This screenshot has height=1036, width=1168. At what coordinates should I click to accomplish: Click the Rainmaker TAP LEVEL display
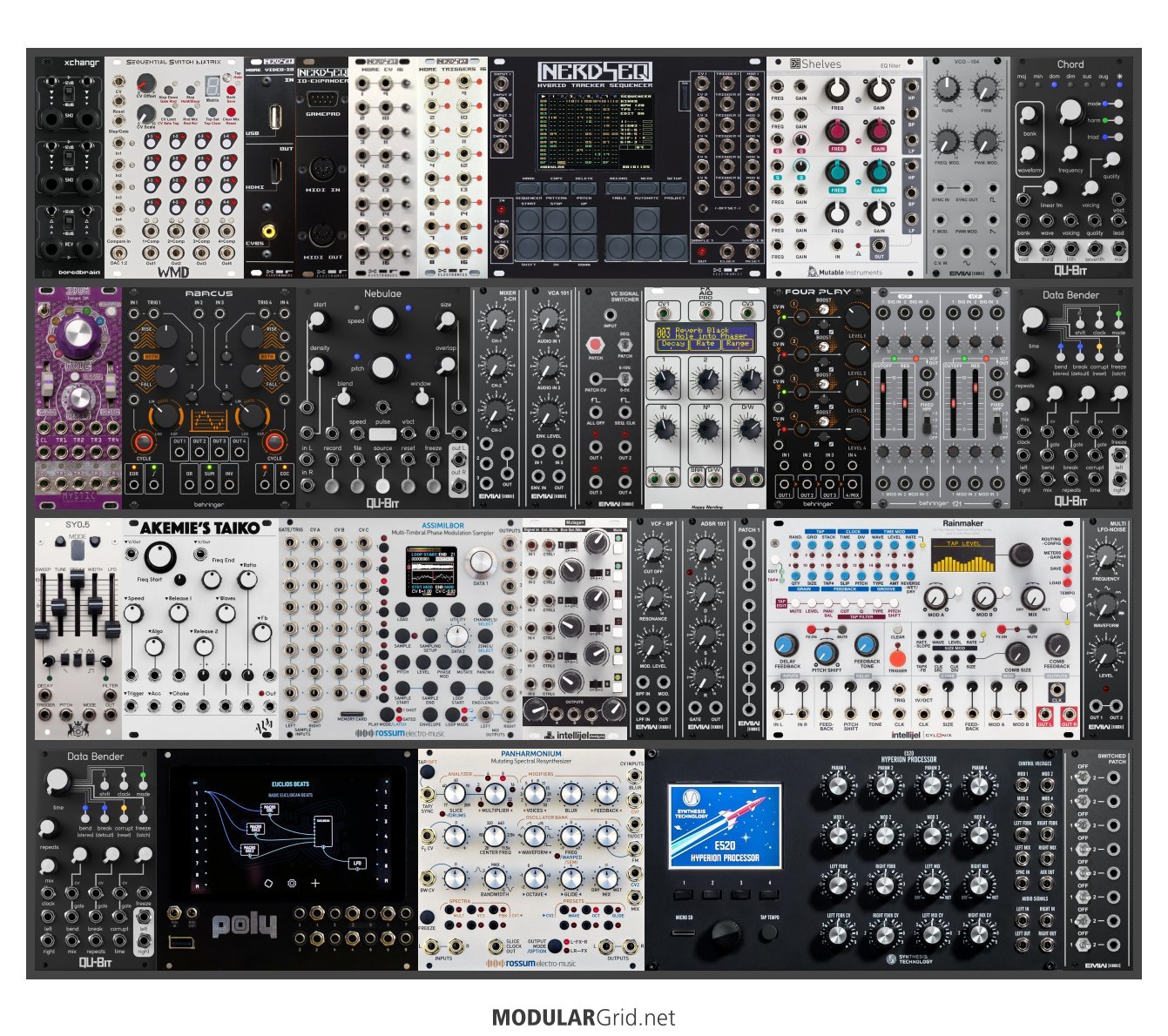click(962, 555)
